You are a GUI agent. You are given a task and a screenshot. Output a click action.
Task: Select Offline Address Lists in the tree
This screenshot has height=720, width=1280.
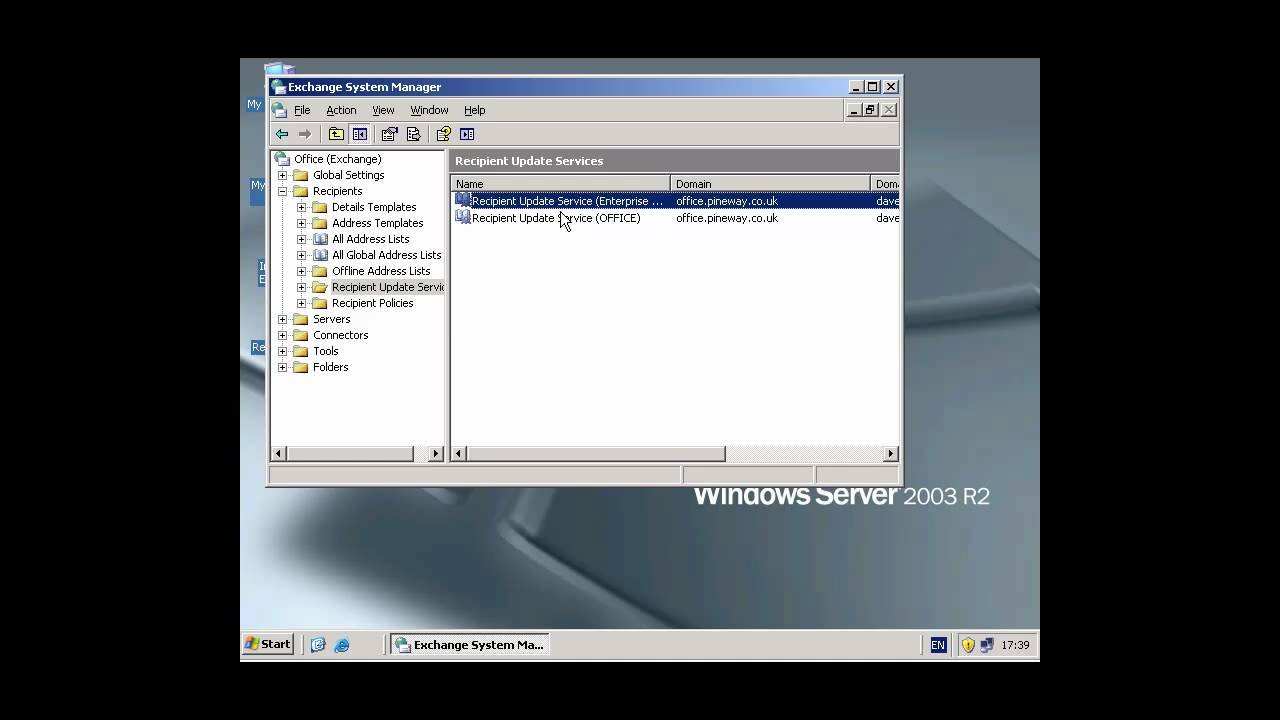381,271
